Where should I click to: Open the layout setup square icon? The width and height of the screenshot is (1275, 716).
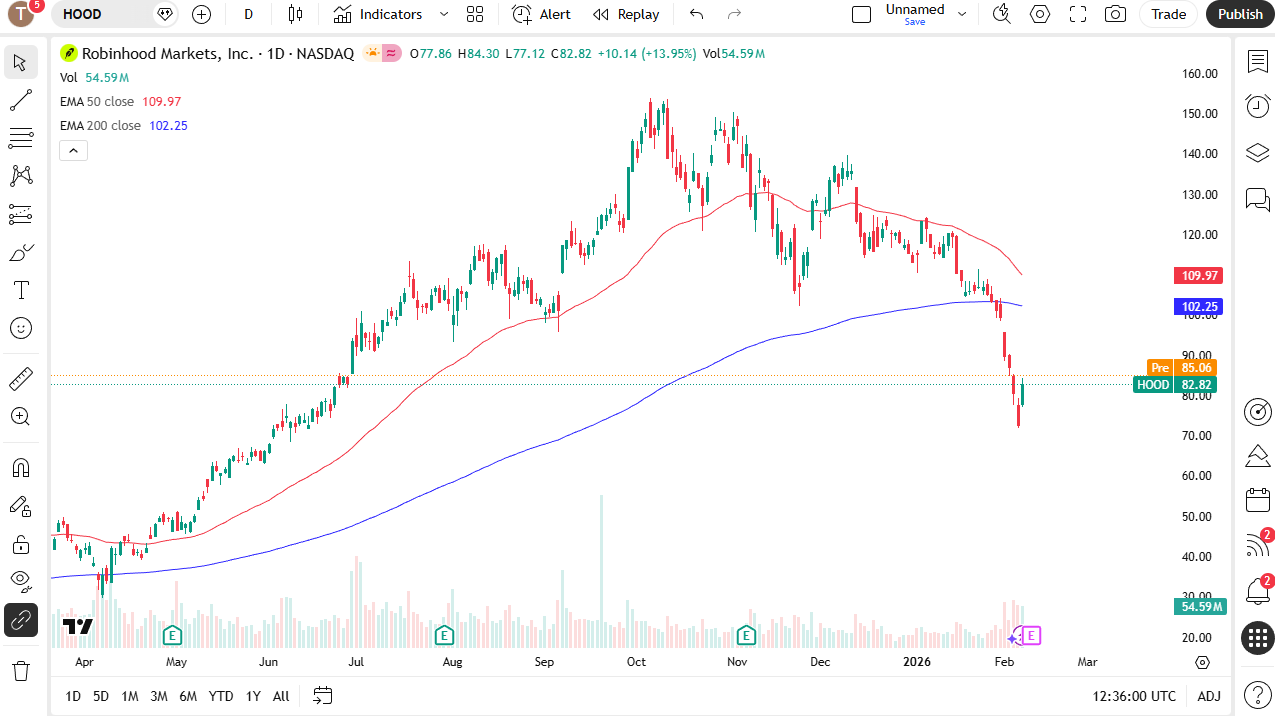861,14
